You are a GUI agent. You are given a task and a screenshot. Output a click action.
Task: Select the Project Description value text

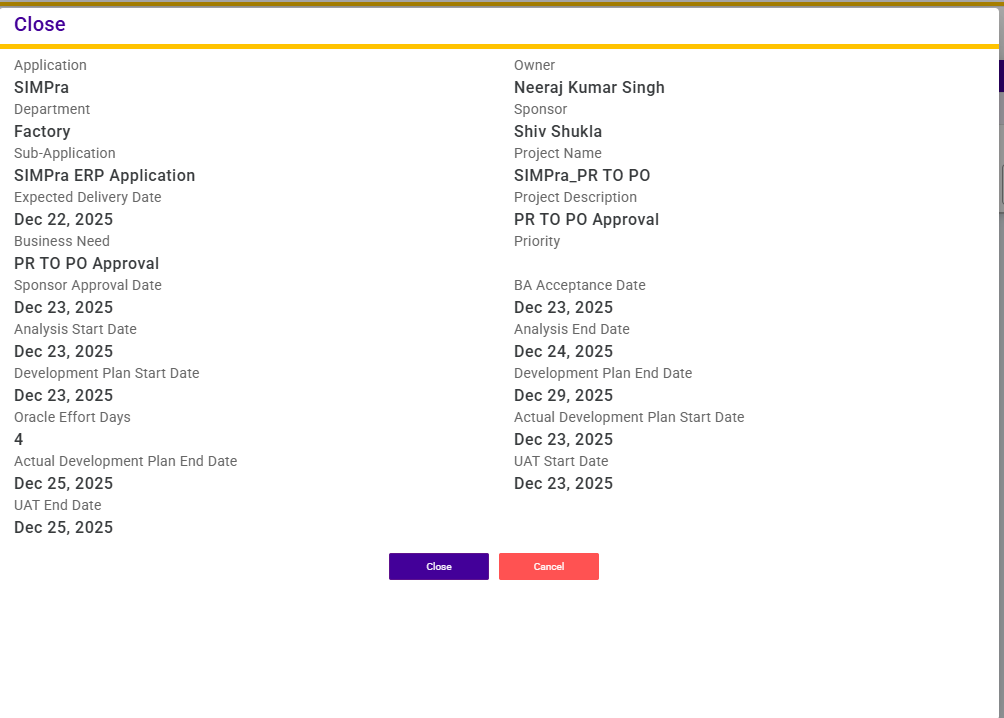pyautogui.click(x=586, y=220)
